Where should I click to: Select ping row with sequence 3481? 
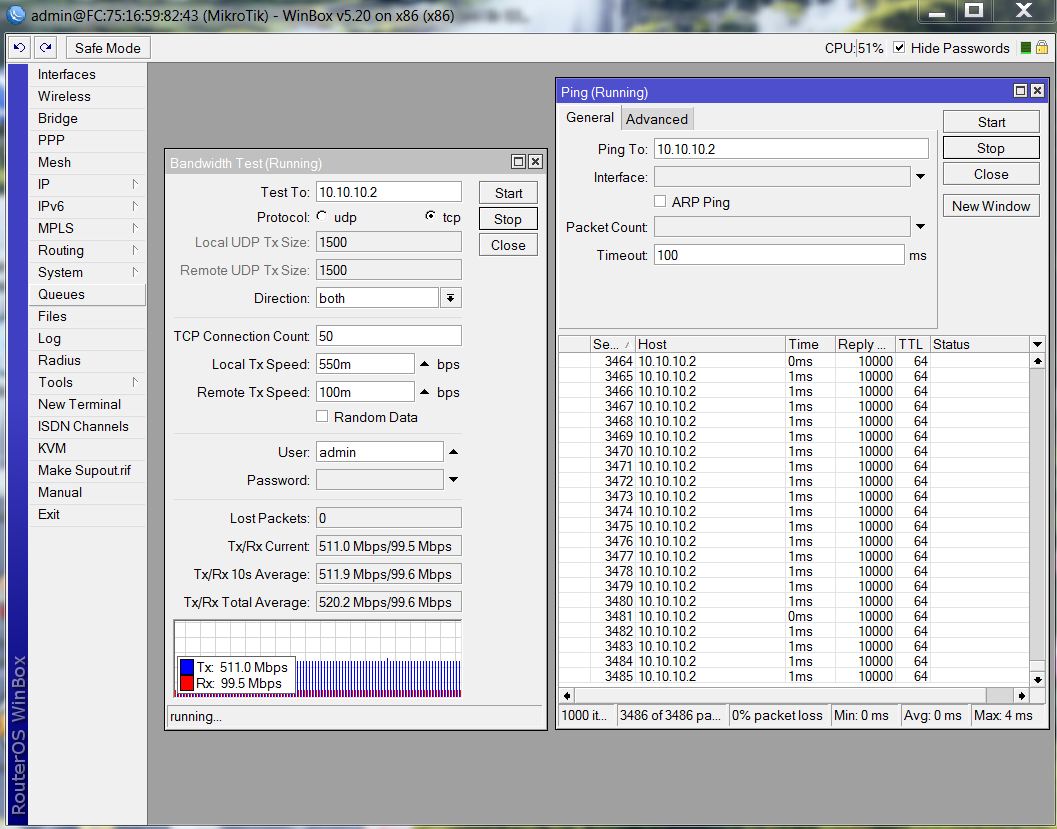point(794,616)
